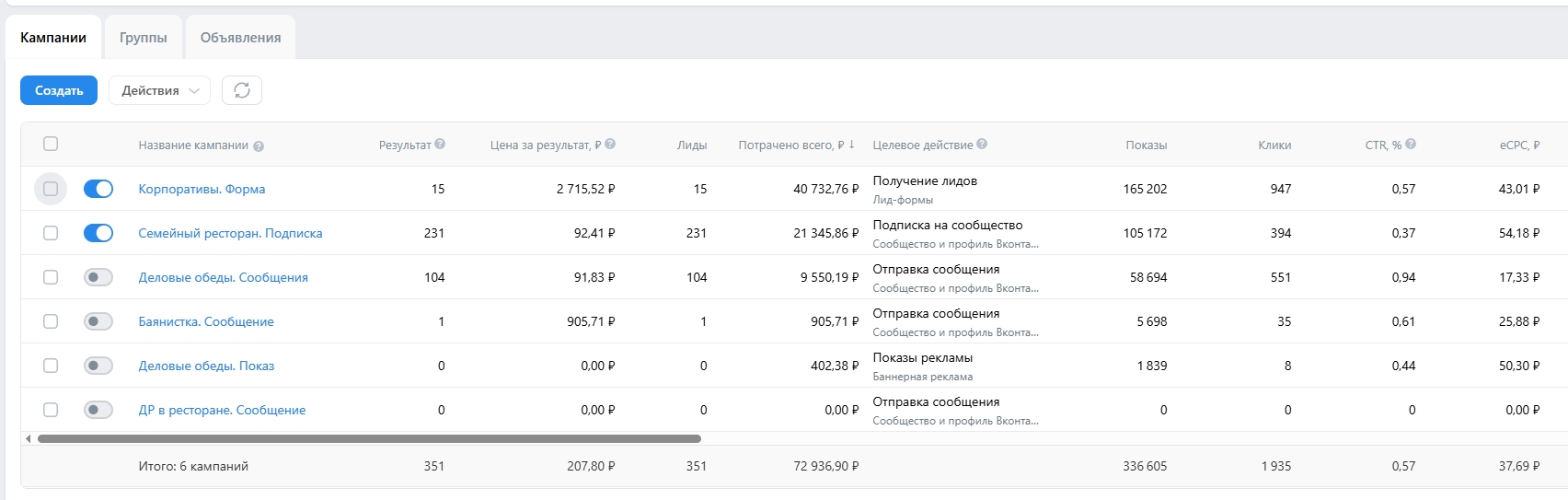Tick the select-all checkbox in table header
1568x500 pixels.
[51, 144]
